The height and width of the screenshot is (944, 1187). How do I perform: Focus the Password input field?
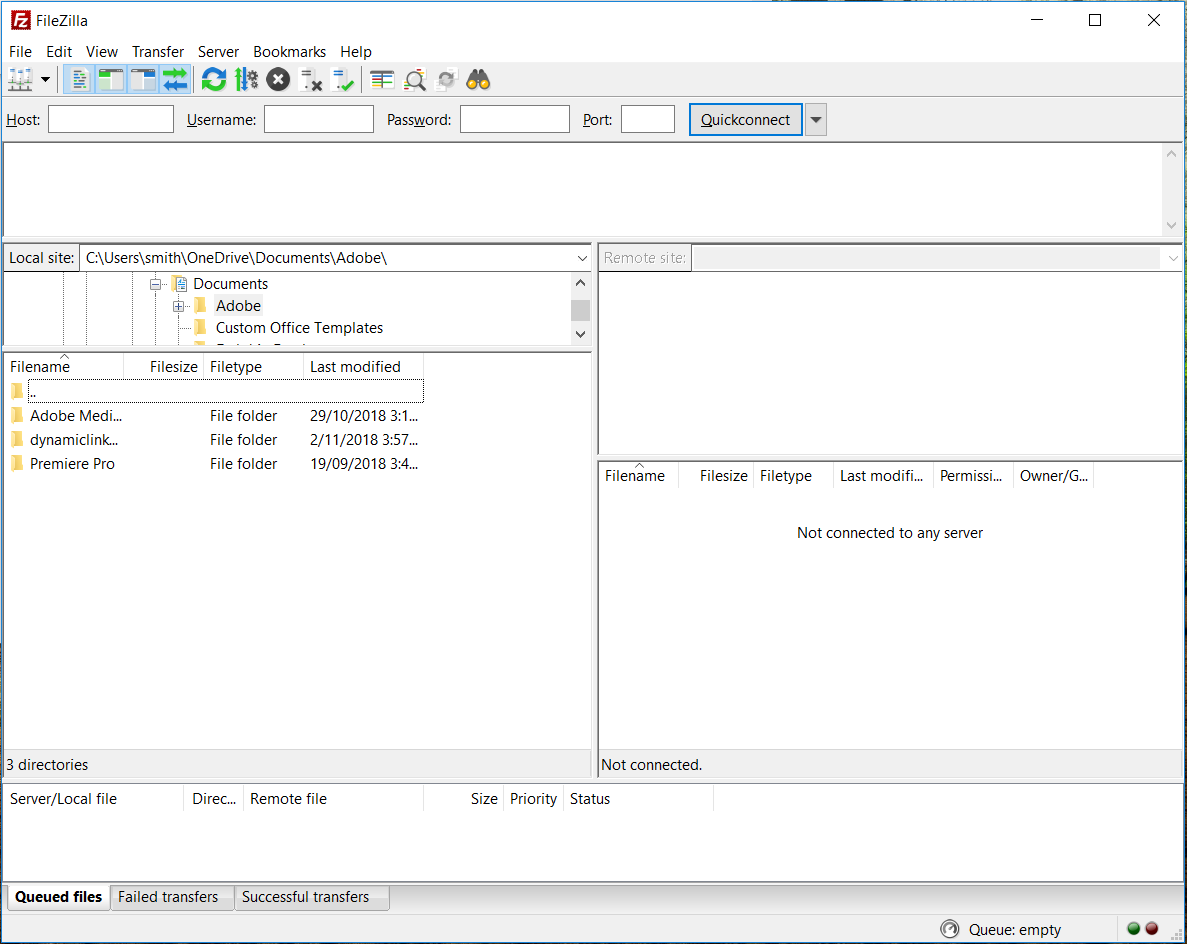pyautogui.click(x=515, y=120)
